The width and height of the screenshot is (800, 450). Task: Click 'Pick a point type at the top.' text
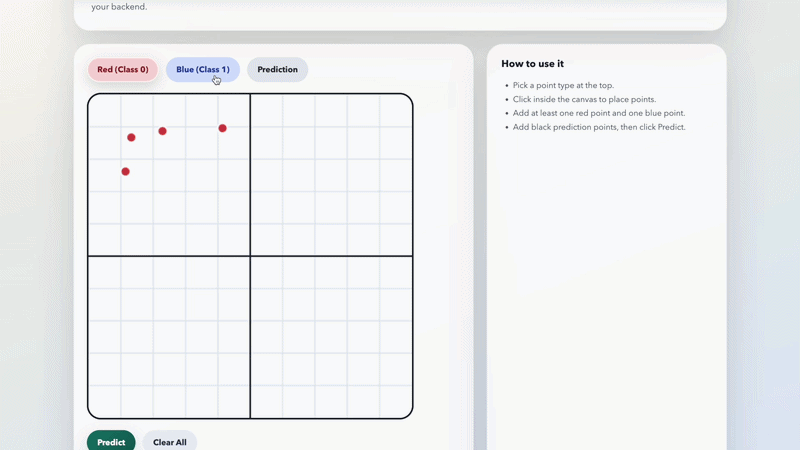(x=563, y=85)
